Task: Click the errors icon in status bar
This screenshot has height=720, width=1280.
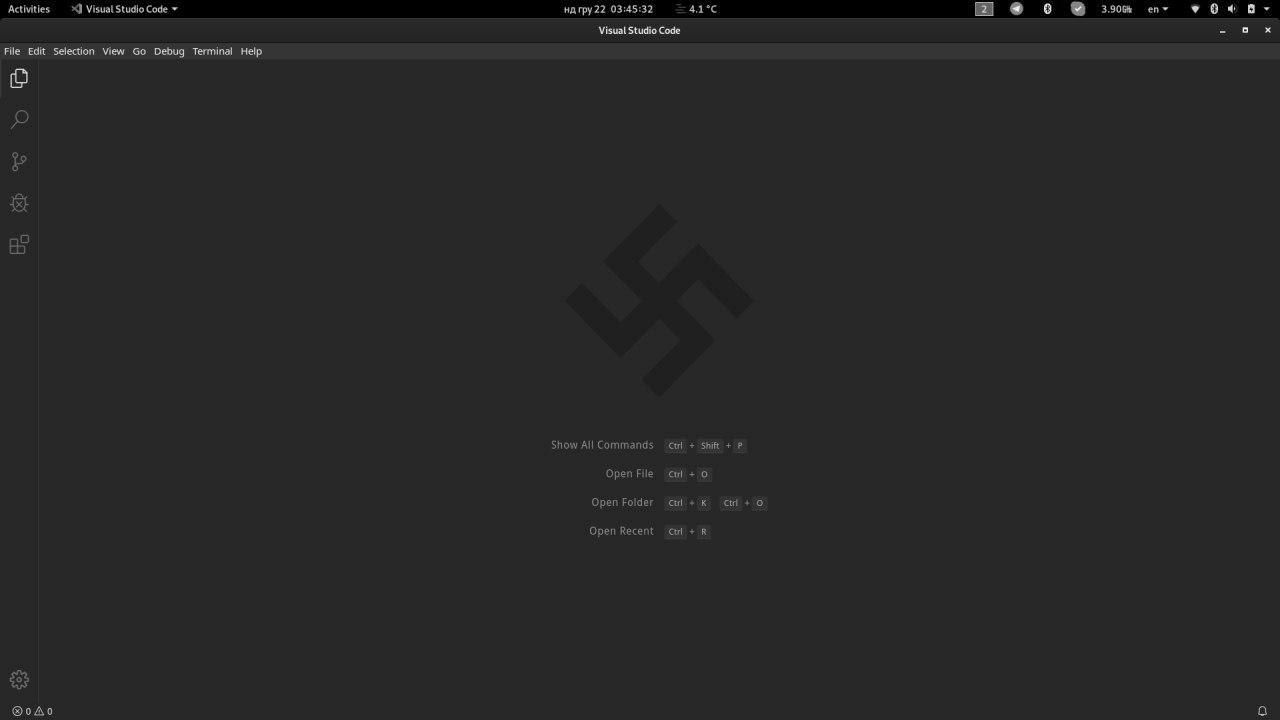Action: (x=17, y=711)
